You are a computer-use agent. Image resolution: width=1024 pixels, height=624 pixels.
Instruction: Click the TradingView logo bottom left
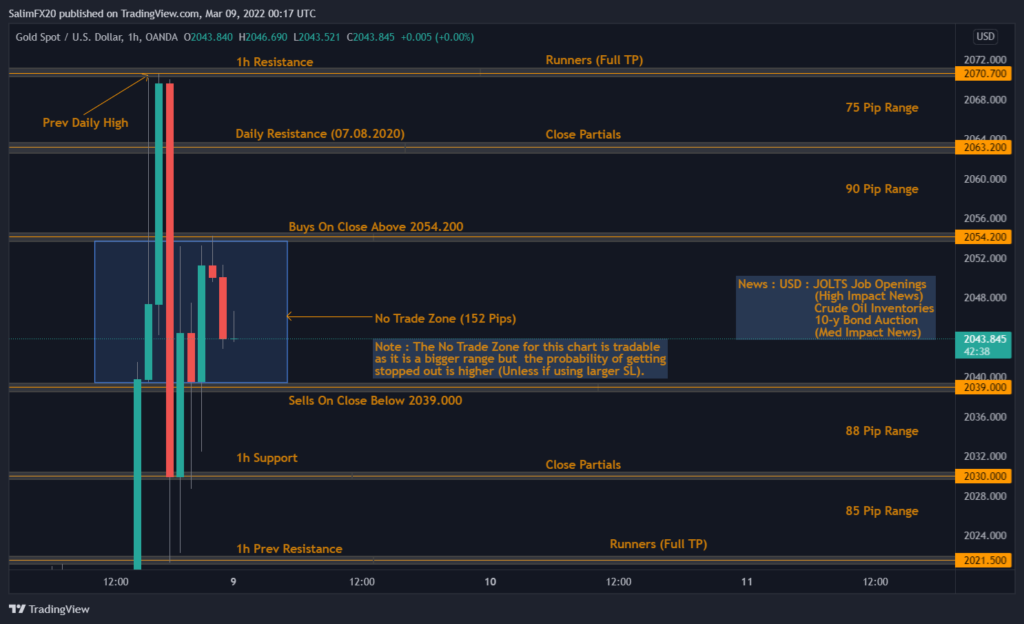(x=48, y=608)
